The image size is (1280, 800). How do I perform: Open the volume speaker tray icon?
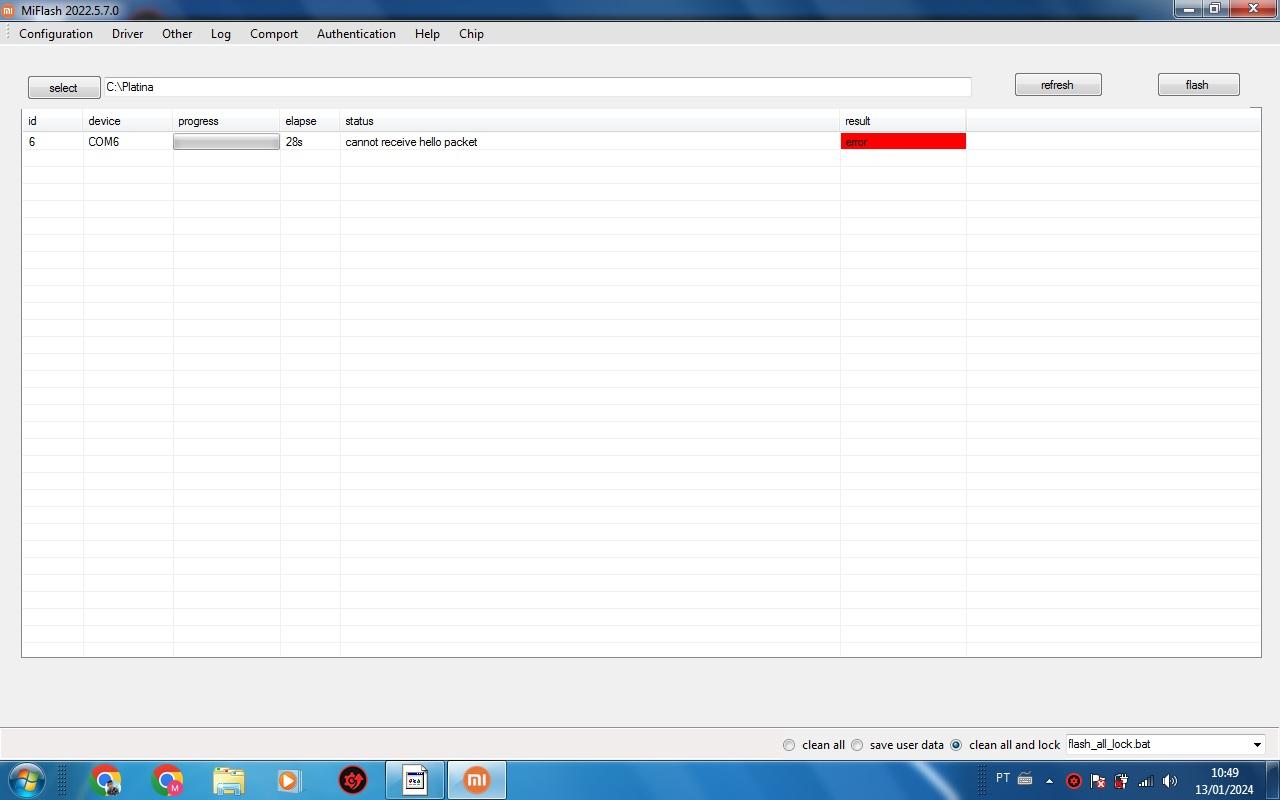point(1170,781)
